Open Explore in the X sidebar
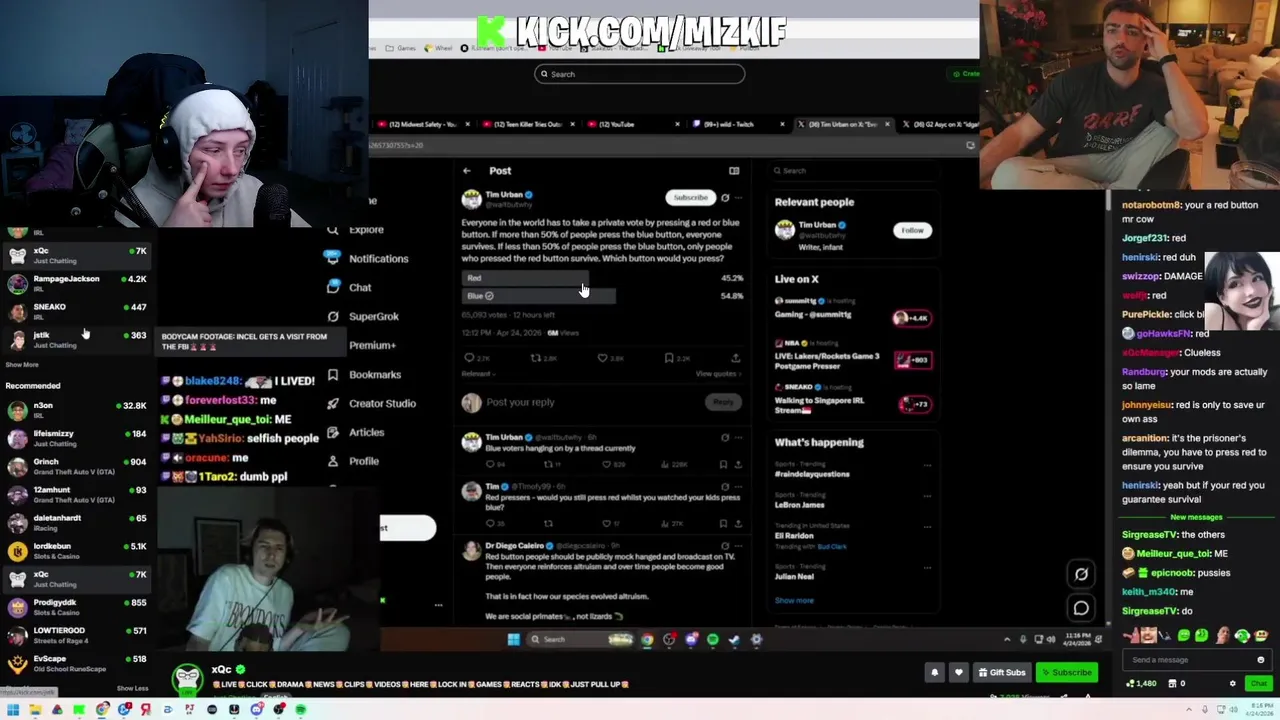 pyautogui.click(x=366, y=230)
